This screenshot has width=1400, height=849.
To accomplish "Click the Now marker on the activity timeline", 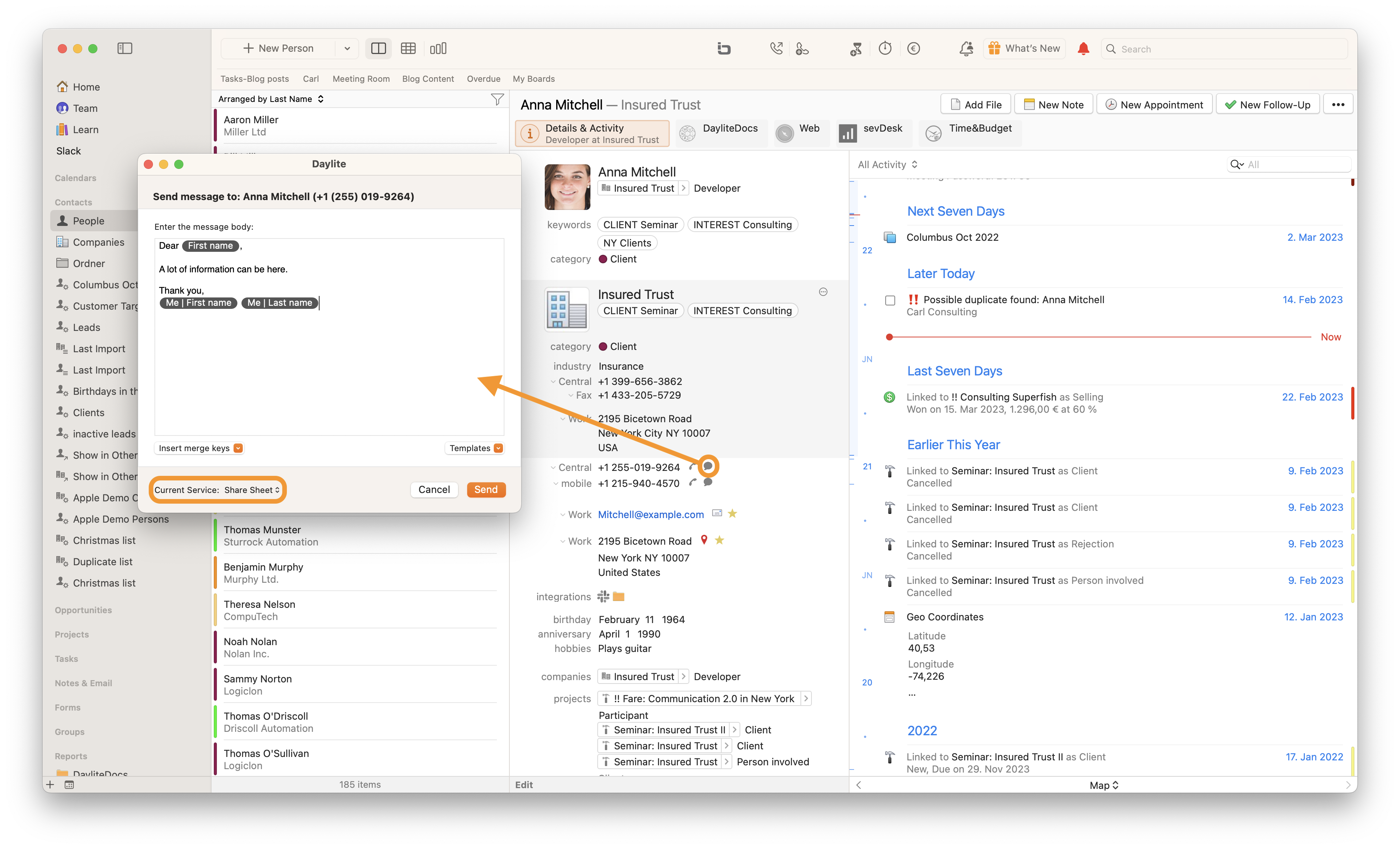I will (x=1330, y=337).
